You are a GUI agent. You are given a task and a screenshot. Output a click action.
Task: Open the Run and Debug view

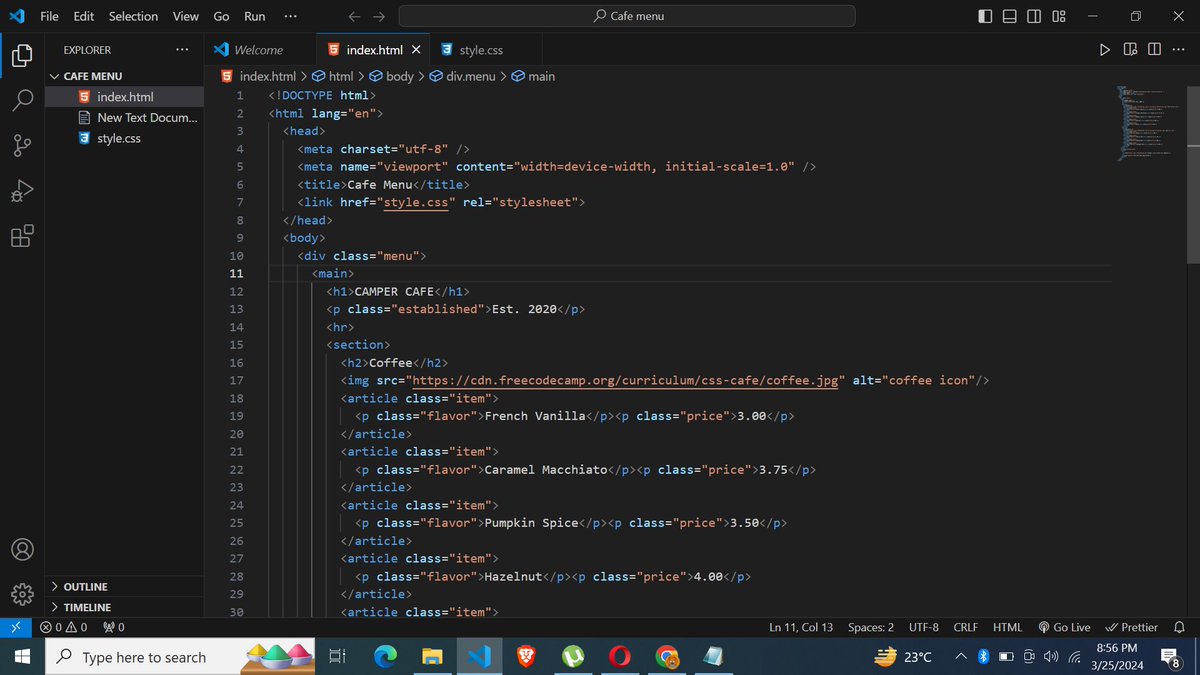22,192
